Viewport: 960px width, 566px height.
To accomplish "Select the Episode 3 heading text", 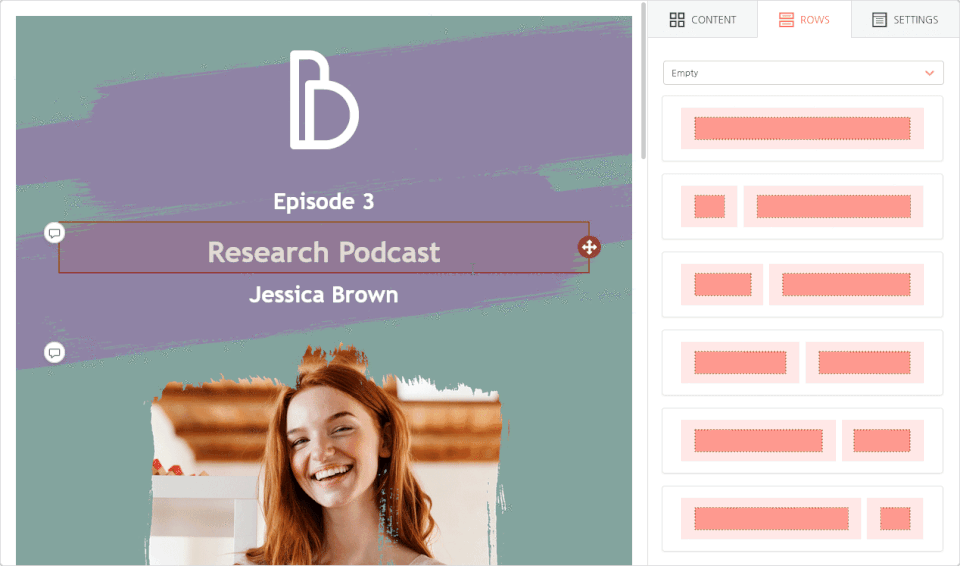I will tap(323, 202).
